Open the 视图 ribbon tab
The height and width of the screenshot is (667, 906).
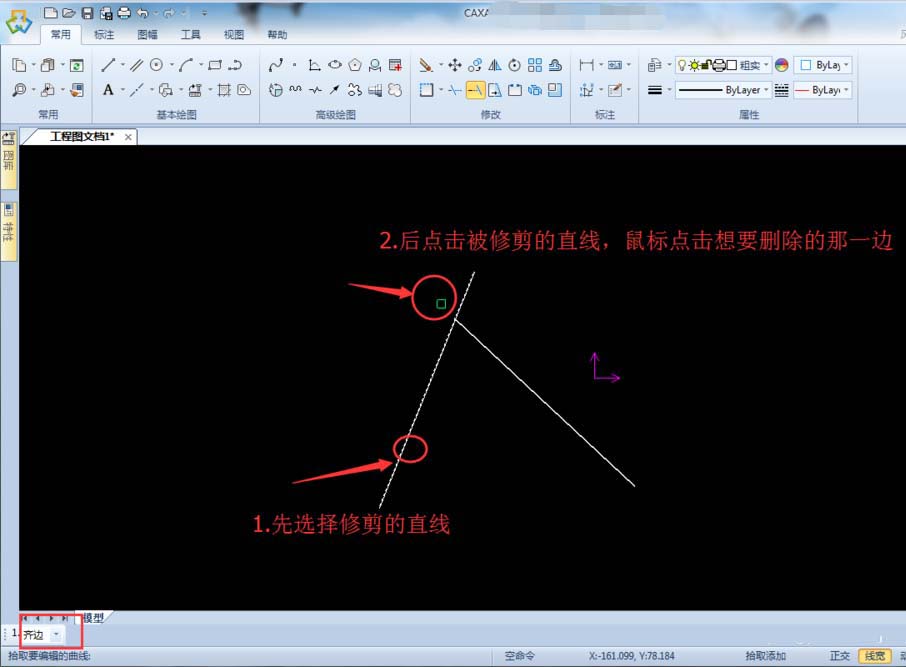(x=234, y=33)
